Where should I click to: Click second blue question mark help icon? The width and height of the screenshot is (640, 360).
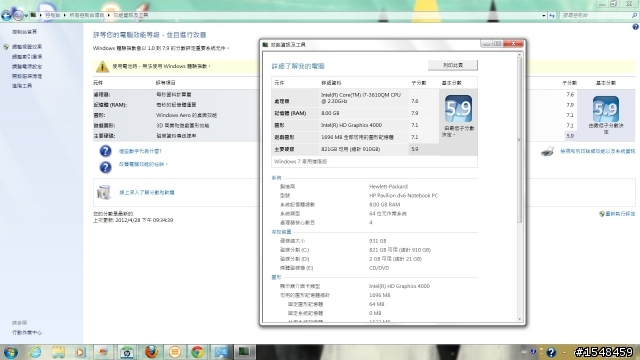[x=105, y=167]
